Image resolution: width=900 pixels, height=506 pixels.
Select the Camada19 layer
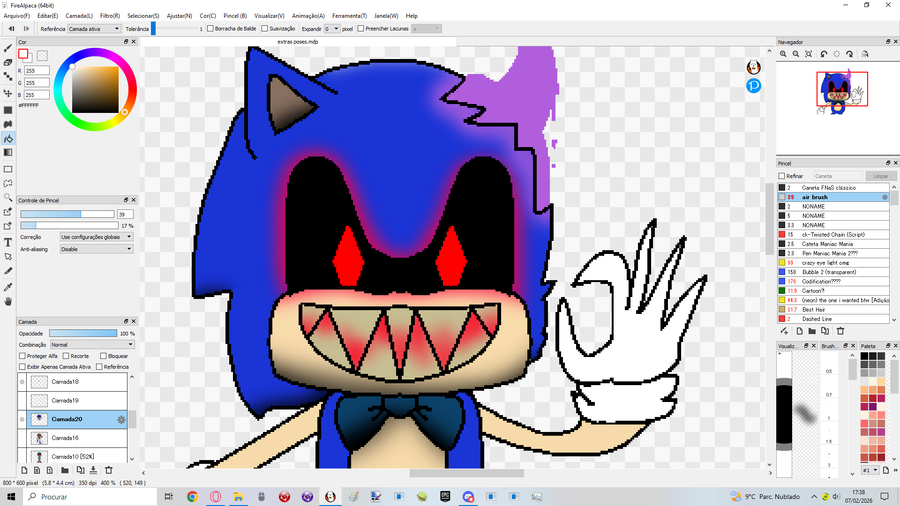[x=77, y=400]
